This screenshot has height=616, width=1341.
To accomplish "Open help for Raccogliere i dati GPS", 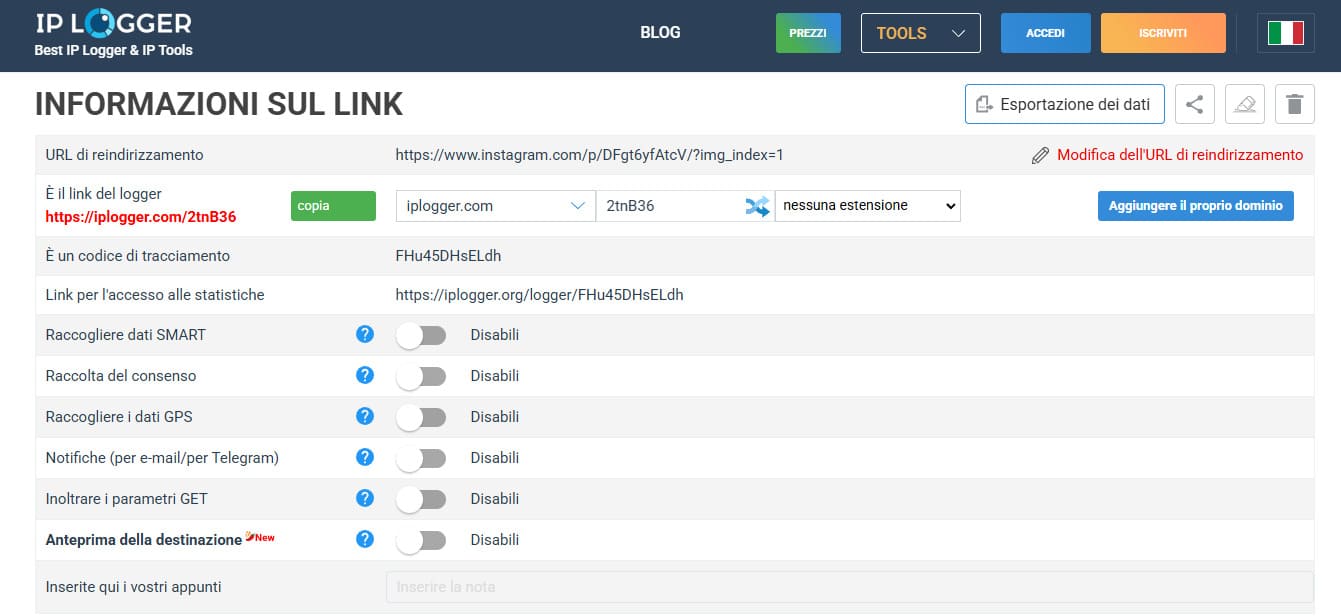I will click(x=365, y=416).
